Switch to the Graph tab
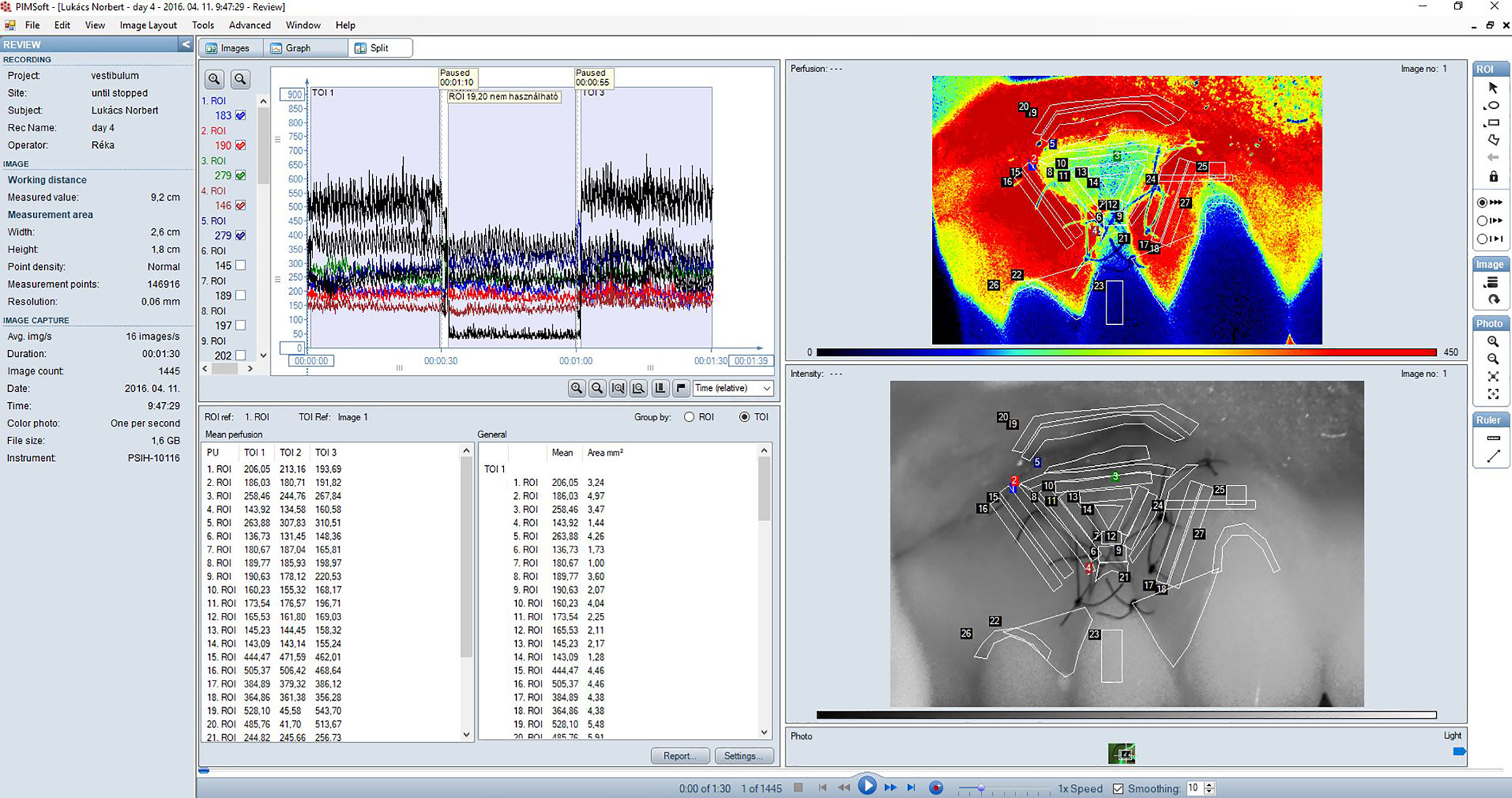The height and width of the screenshot is (798, 1512). tap(297, 48)
